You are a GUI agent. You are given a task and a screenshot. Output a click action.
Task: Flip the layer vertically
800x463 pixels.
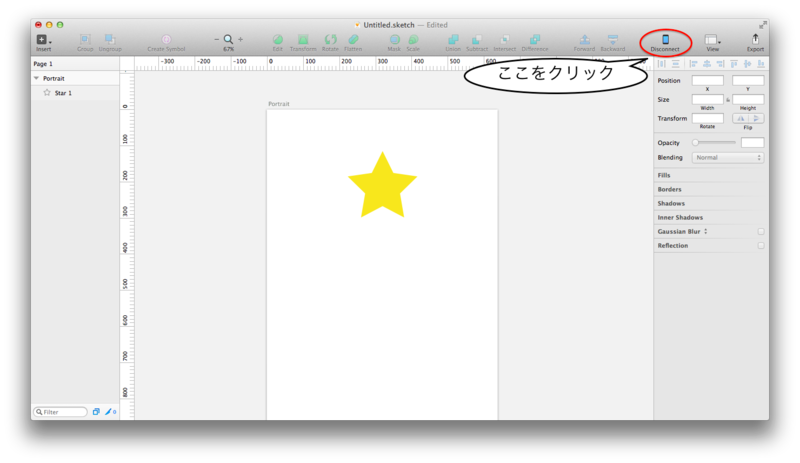pyautogui.click(x=756, y=118)
